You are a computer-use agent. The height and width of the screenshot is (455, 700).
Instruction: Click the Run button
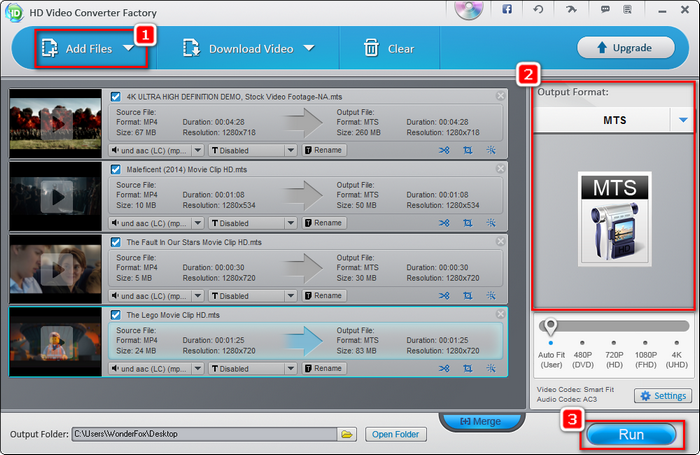coord(631,434)
